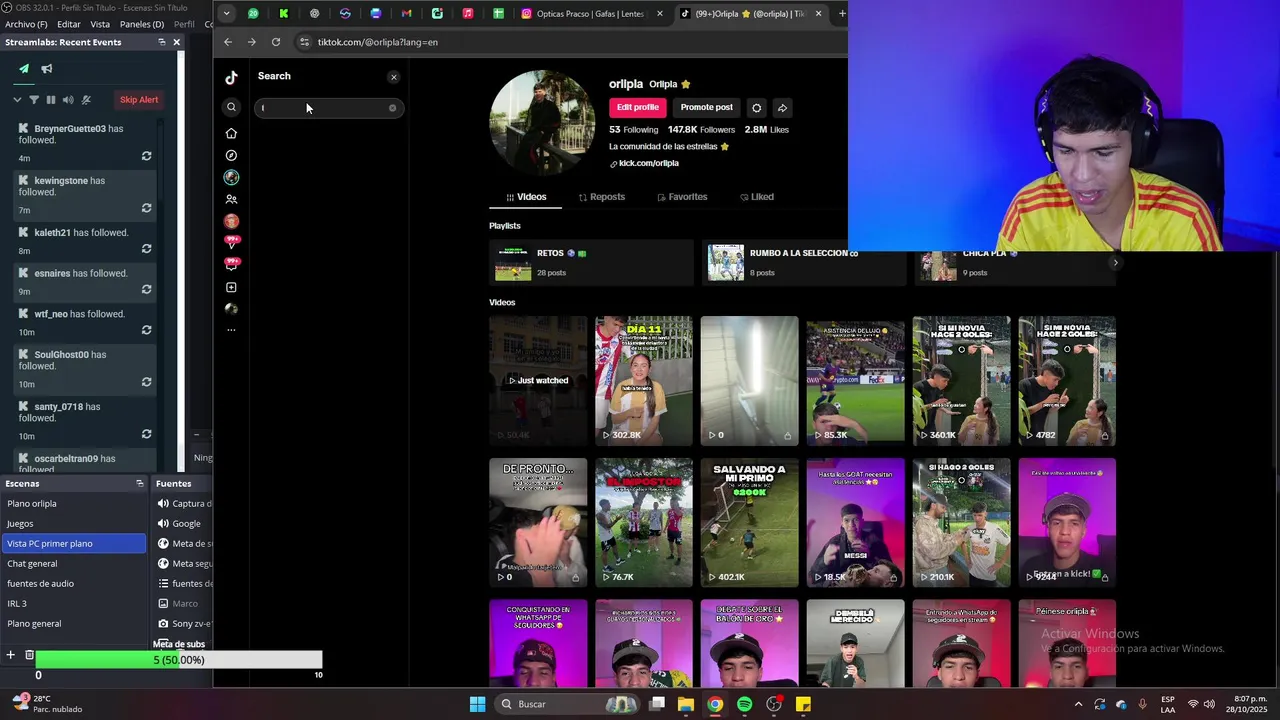Open the DIA 11 video with 302.8K views

(x=643, y=380)
